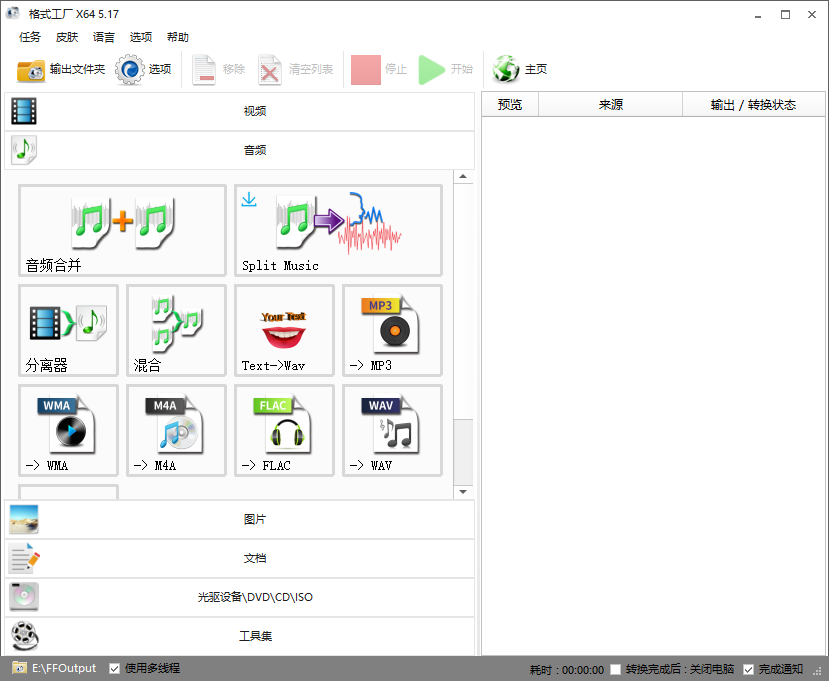
Task: Open the 混合 audio mix tool
Action: [x=176, y=330]
